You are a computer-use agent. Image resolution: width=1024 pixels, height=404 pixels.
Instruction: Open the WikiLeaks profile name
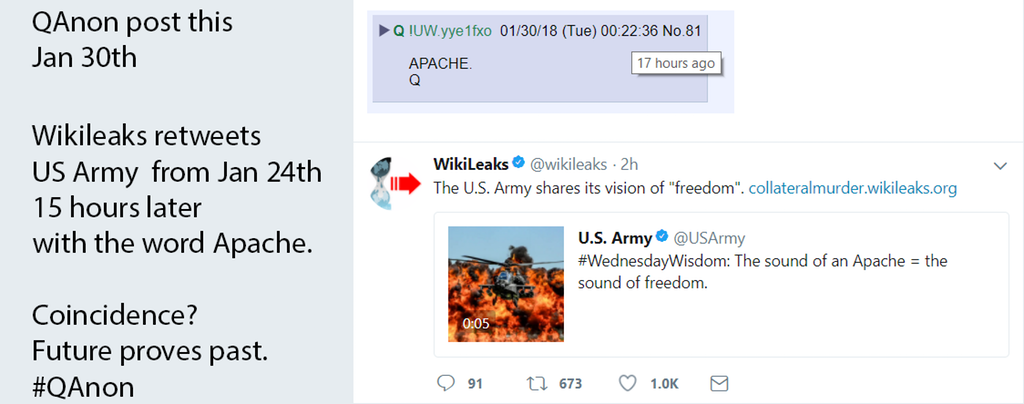pyautogui.click(x=471, y=164)
